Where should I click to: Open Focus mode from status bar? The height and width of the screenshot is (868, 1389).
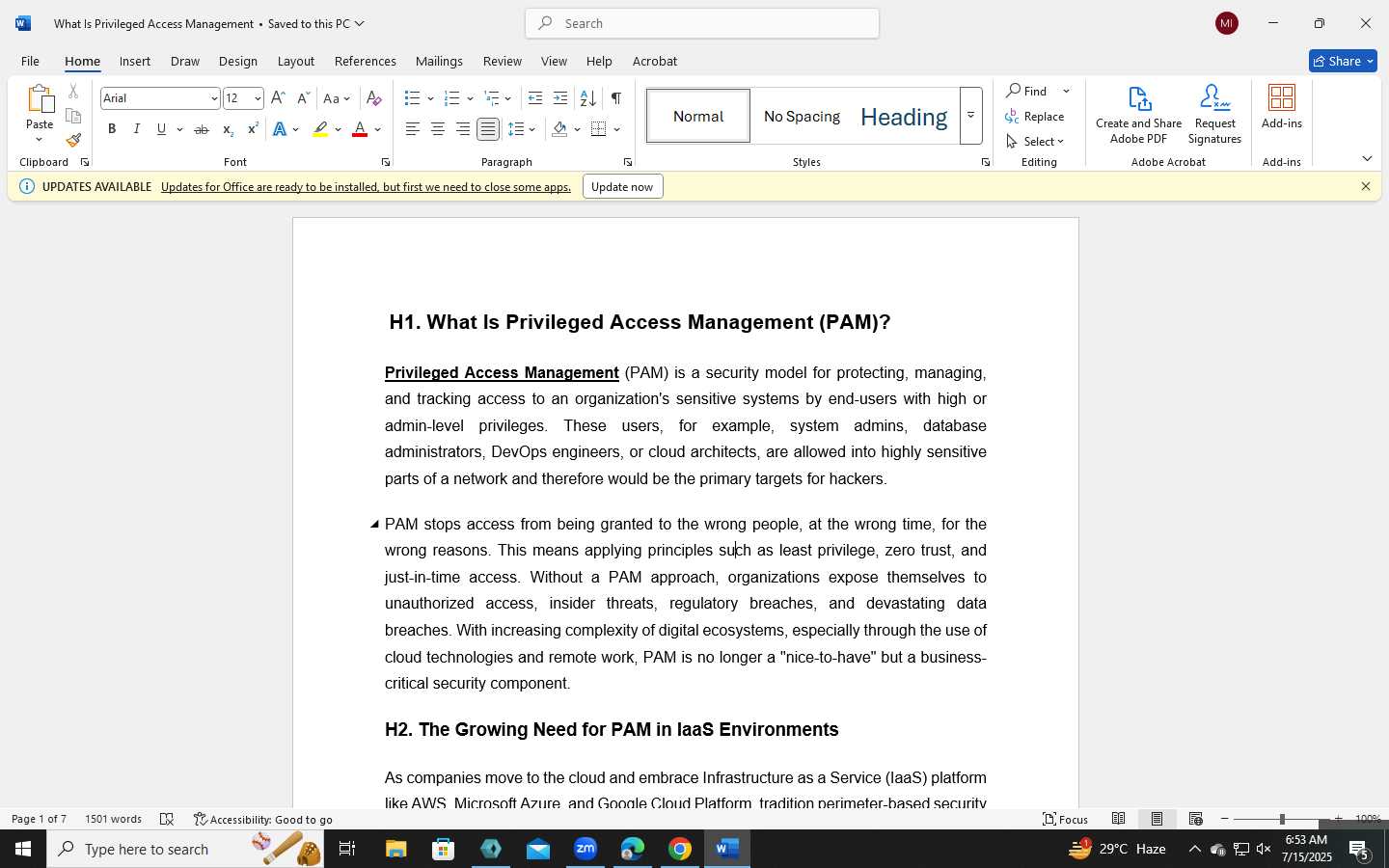click(x=1066, y=819)
